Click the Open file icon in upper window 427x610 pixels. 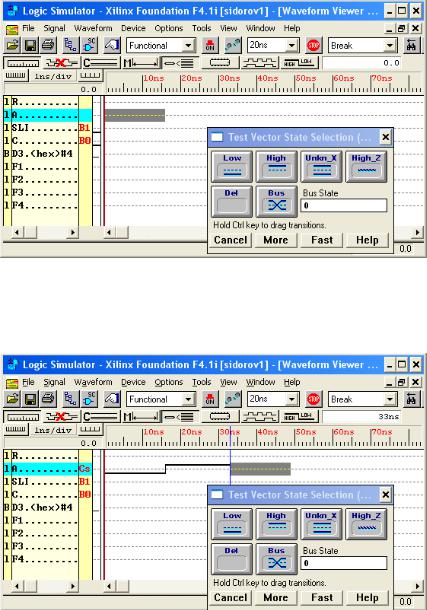pyautogui.click(x=12, y=46)
